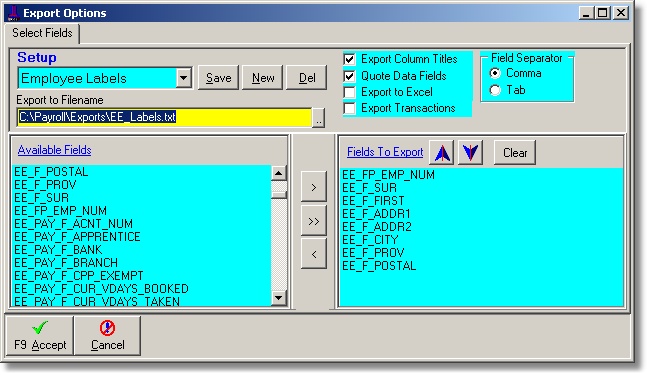Browse for export filename with .. button
The width and height of the screenshot is (647, 375).
coord(318,118)
